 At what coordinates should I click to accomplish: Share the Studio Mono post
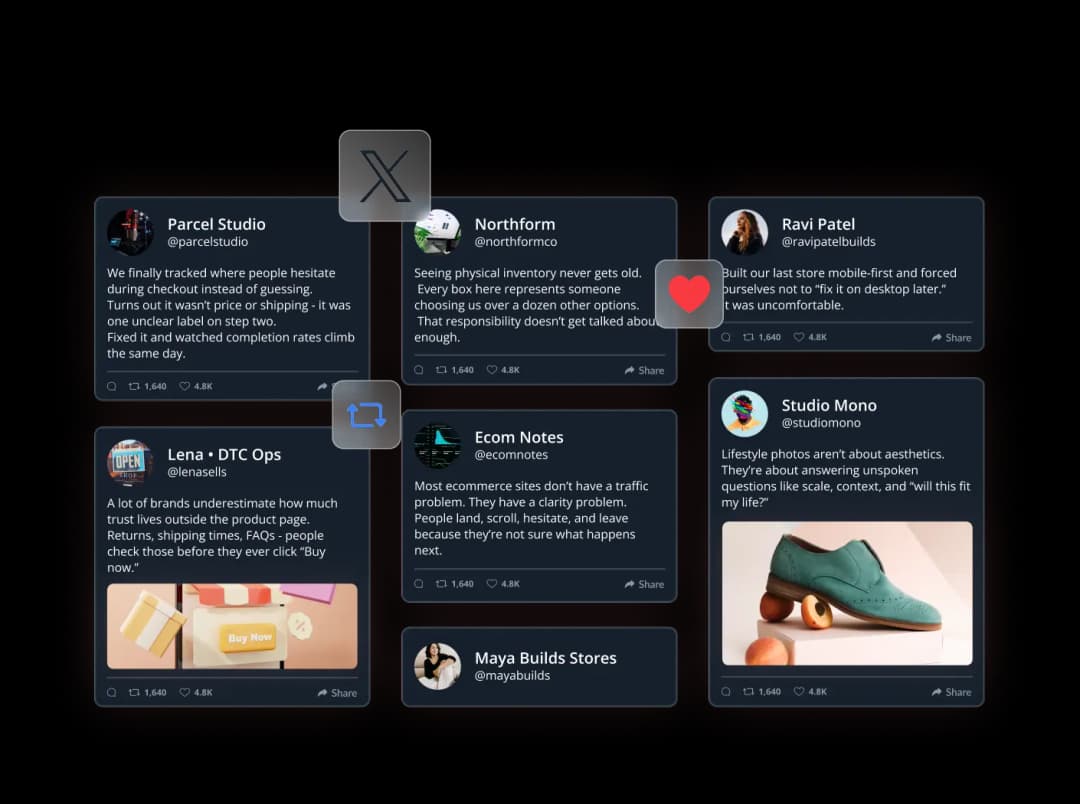click(951, 692)
